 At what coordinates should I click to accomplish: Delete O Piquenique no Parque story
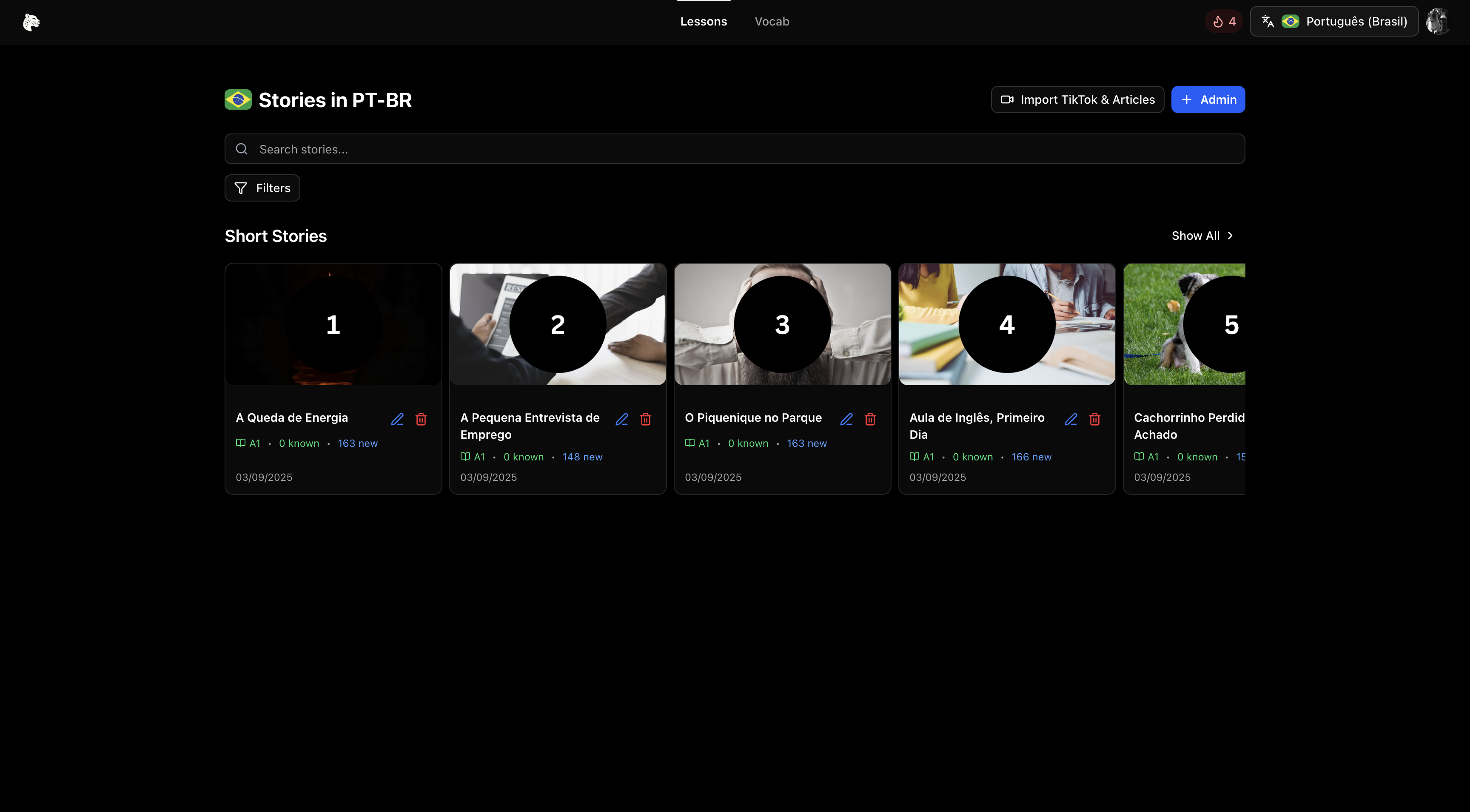coord(870,419)
